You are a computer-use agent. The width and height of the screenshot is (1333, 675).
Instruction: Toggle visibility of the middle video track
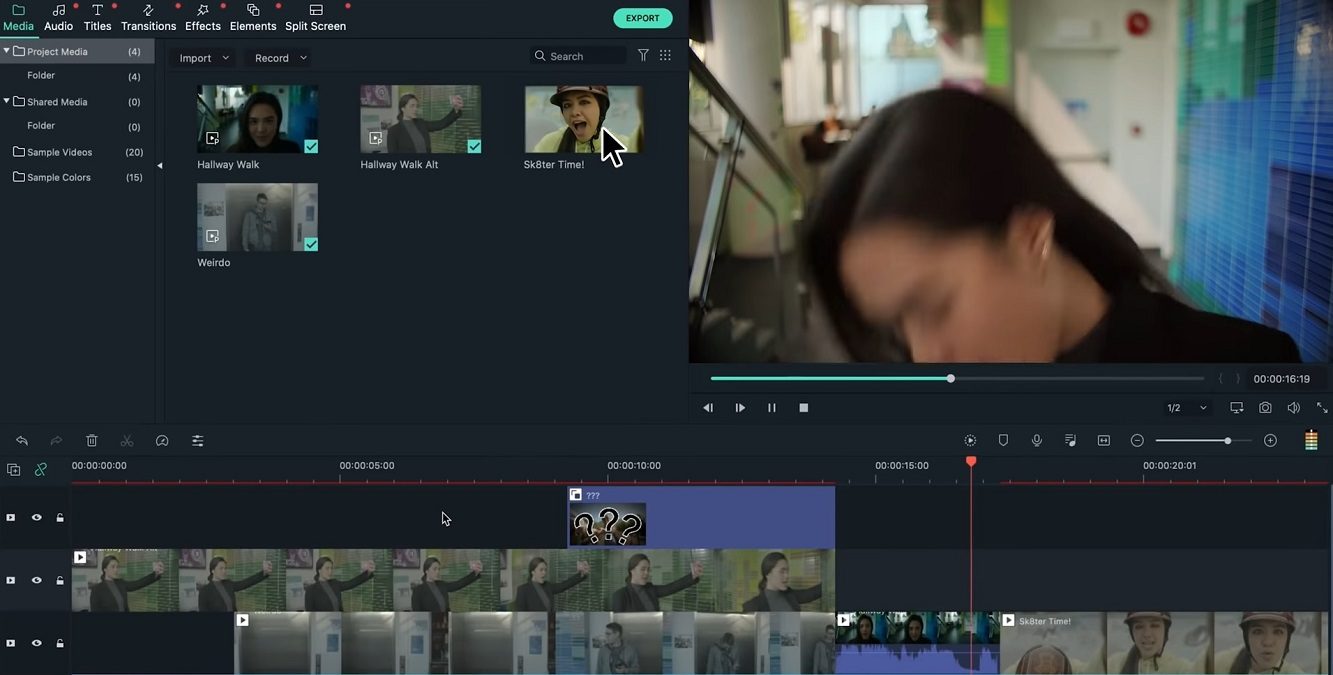(36, 580)
